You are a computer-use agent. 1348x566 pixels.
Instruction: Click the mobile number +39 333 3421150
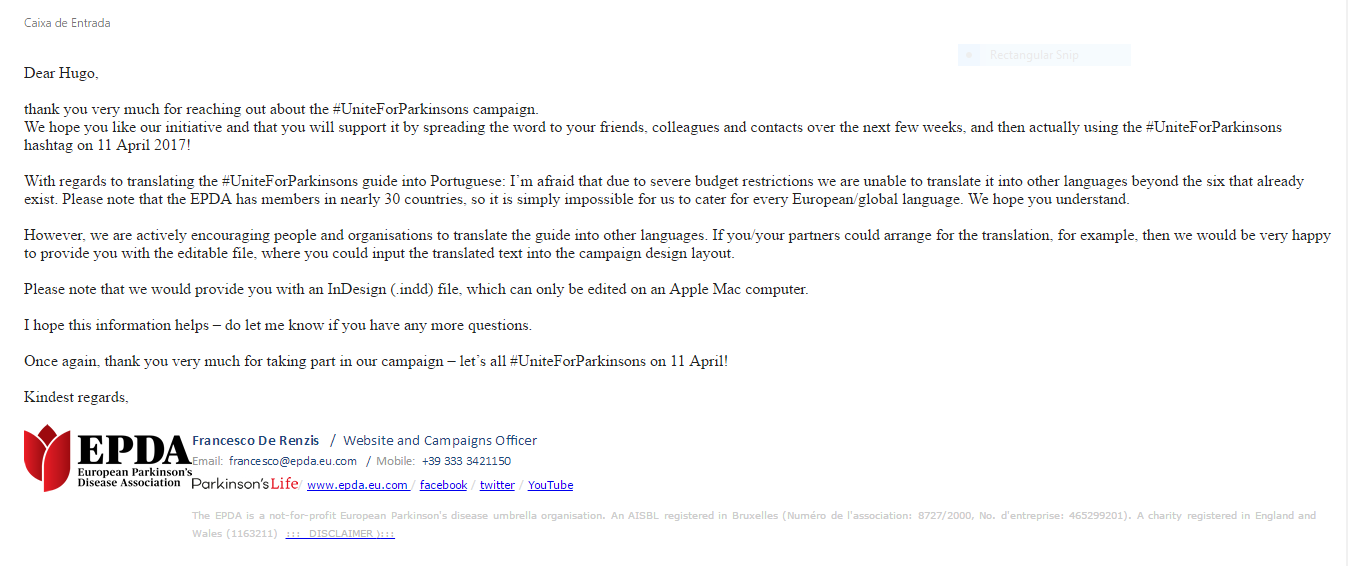pos(466,461)
